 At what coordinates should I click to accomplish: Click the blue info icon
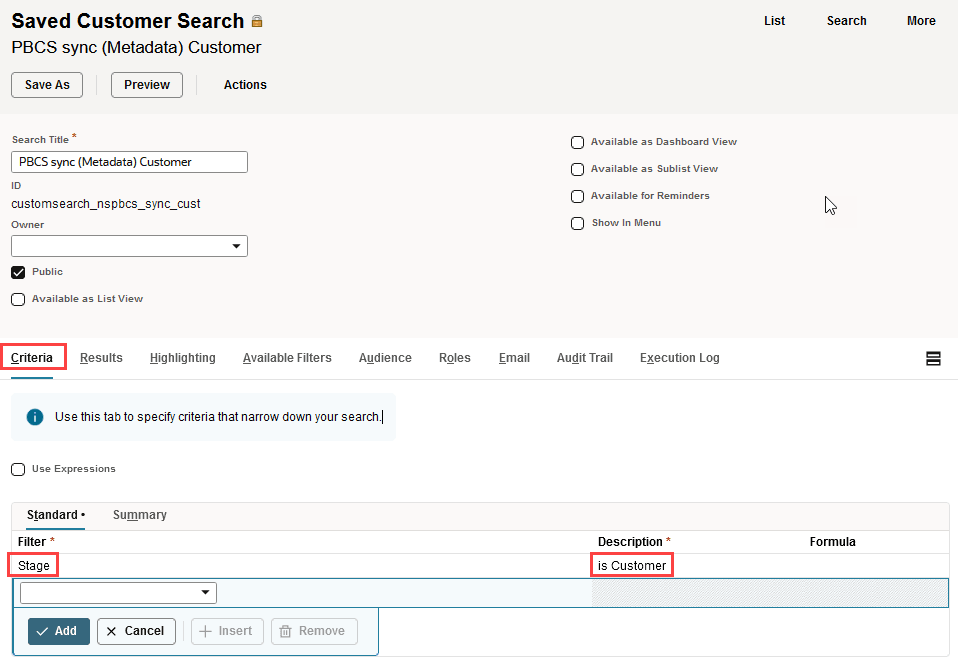tap(35, 417)
